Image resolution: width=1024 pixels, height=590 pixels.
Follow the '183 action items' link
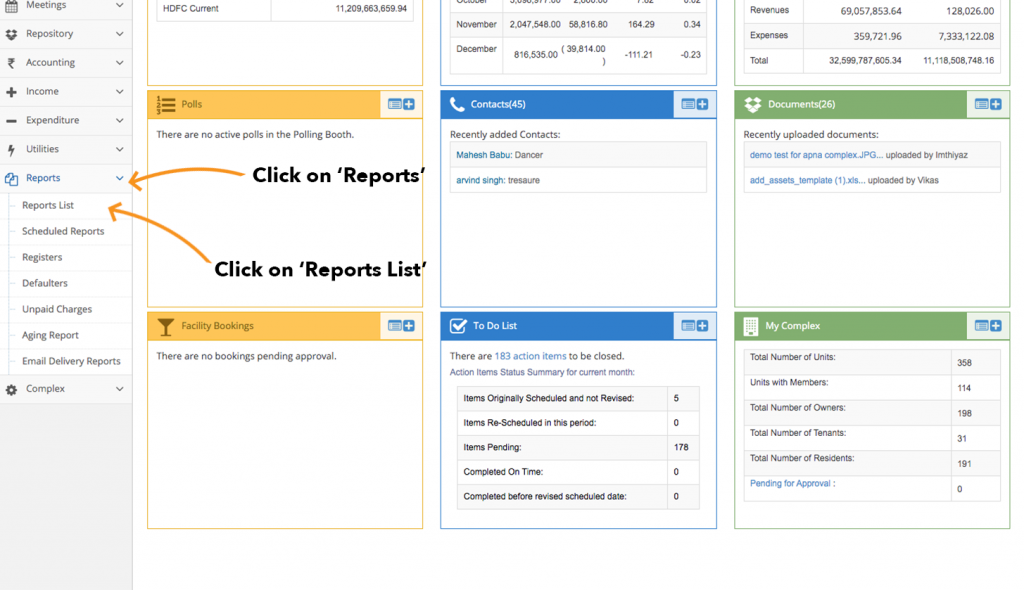click(530, 357)
